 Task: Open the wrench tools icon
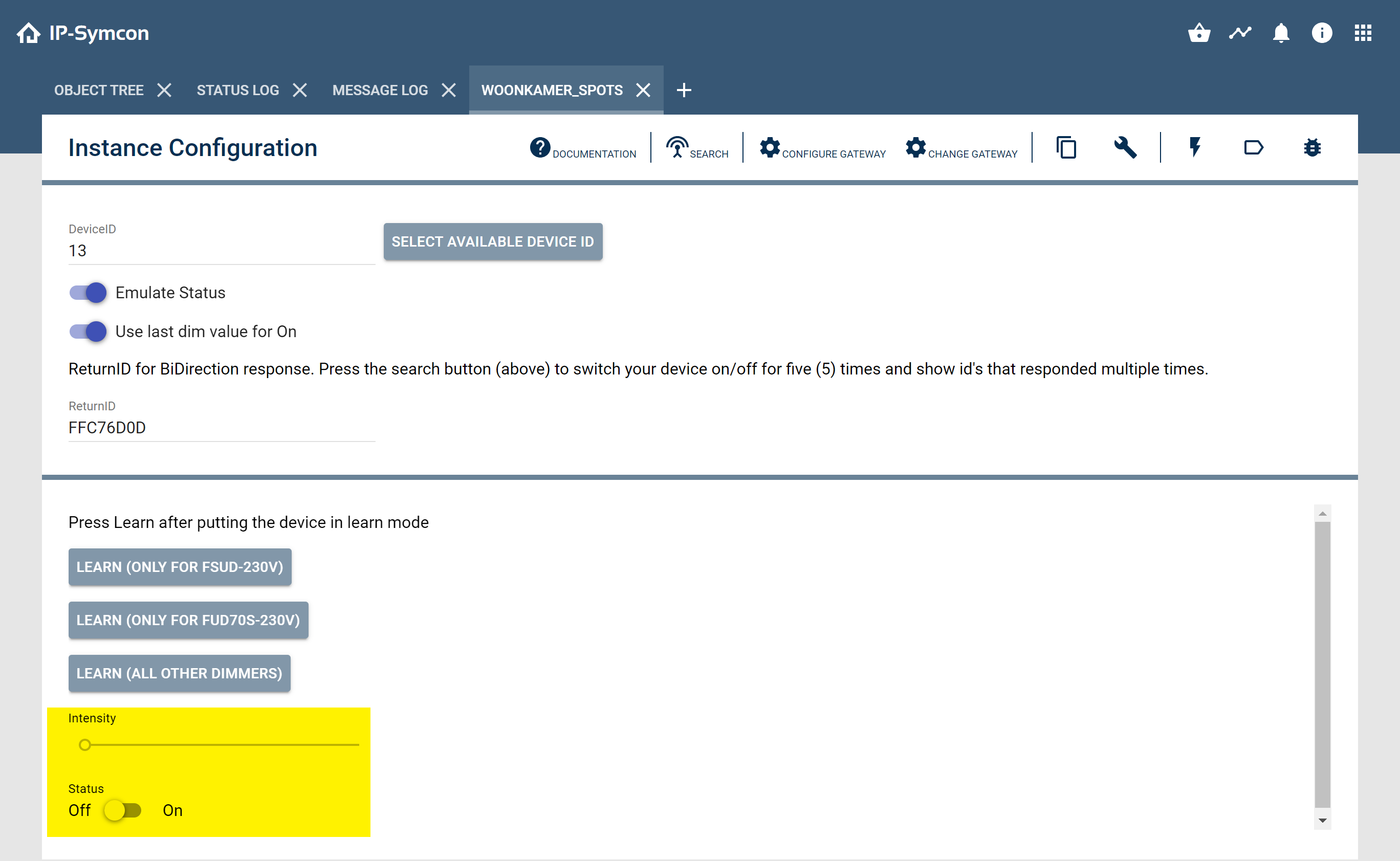tap(1125, 147)
